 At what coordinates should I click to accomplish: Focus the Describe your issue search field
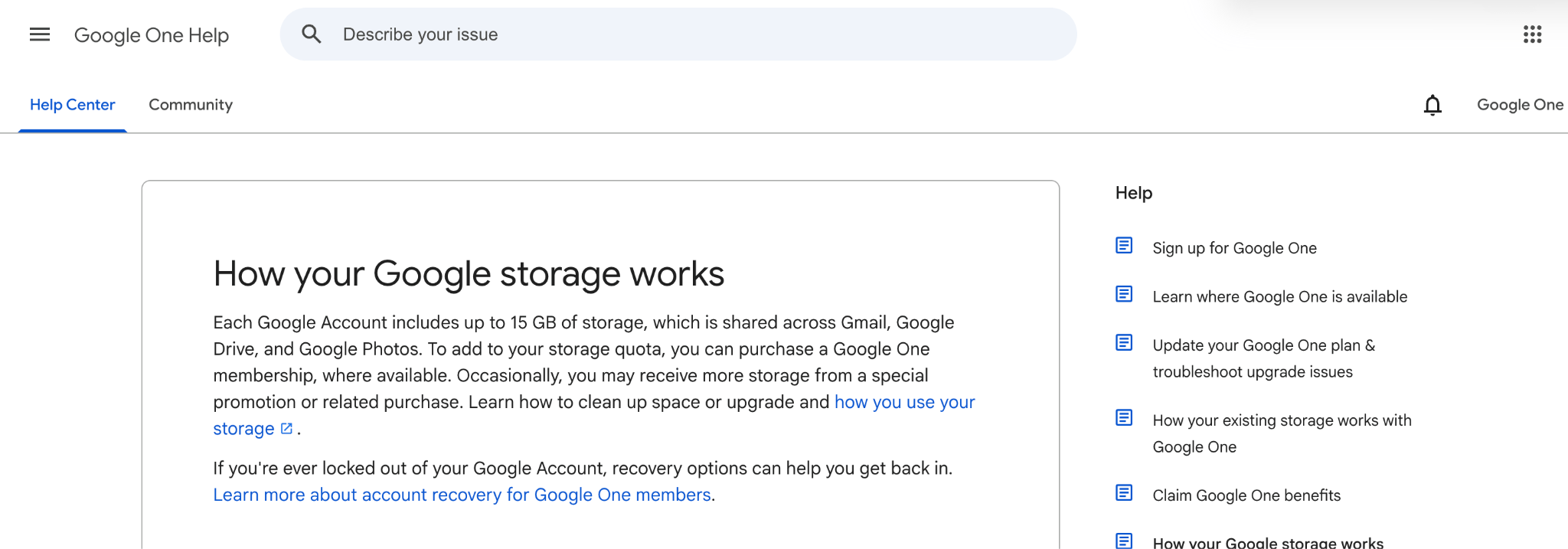click(x=678, y=34)
